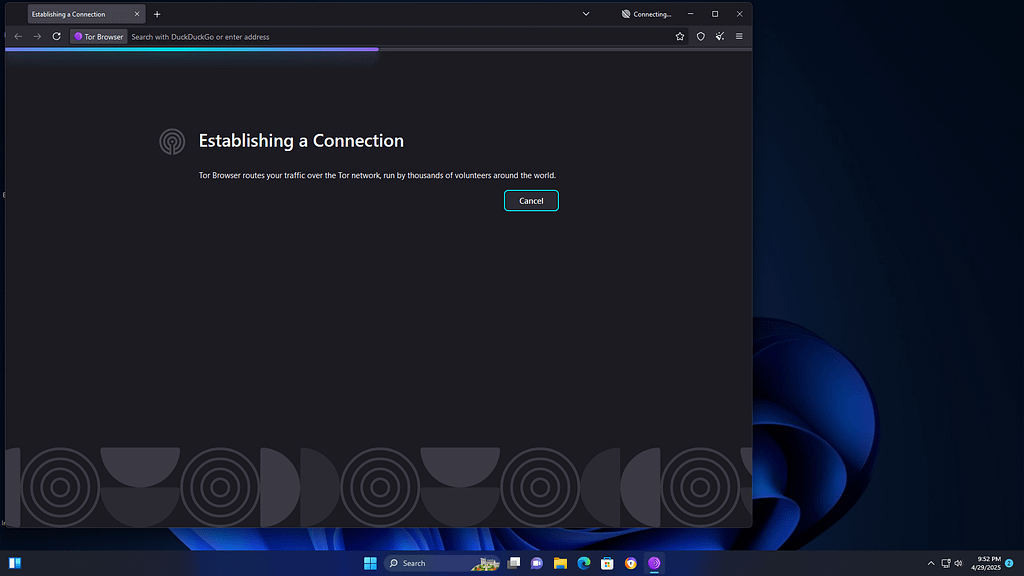Open File Explorer from the taskbar
This screenshot has height=576, width=1024.
click(560, 563)
